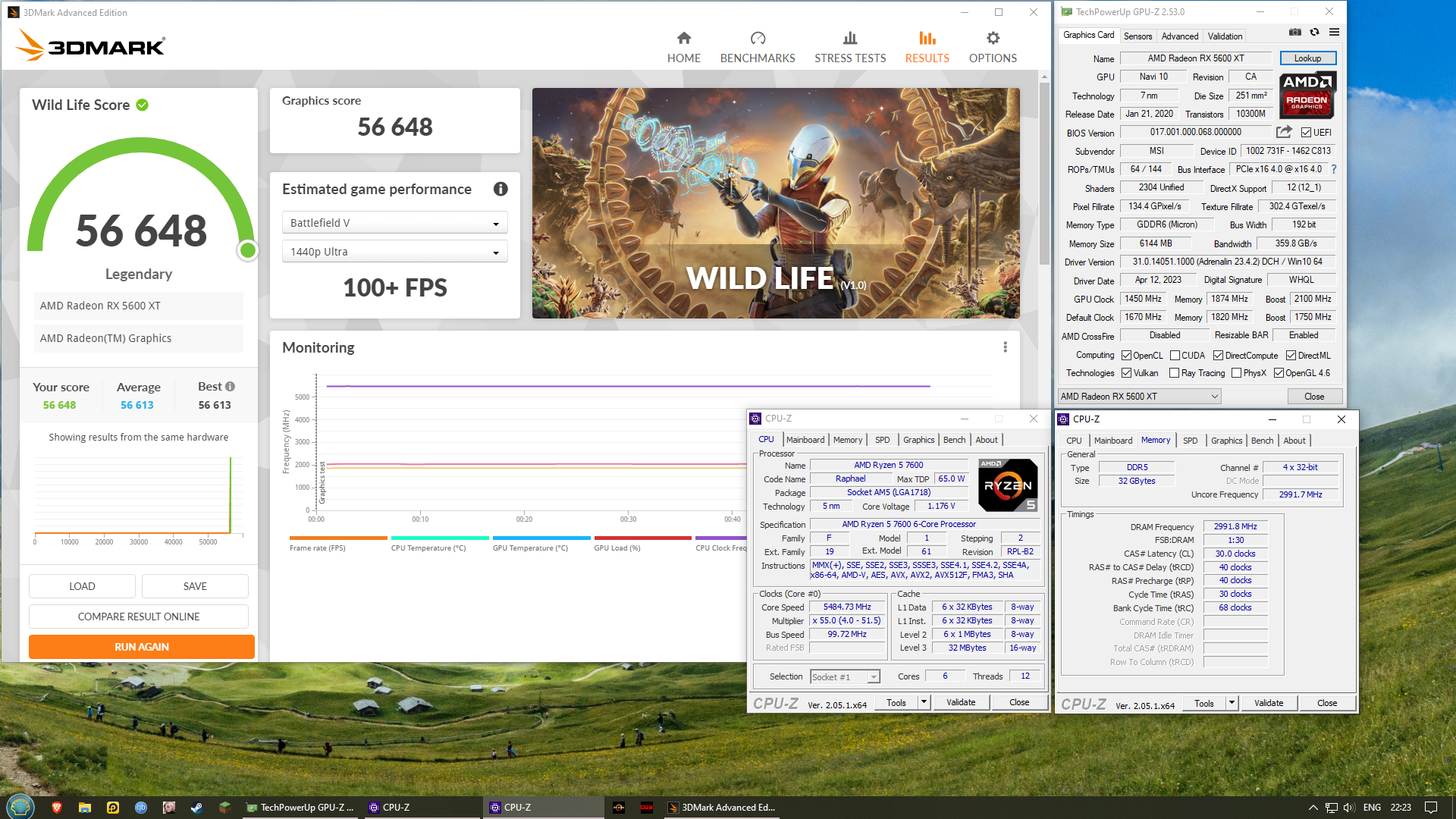Viewport: 1456px width, 819px height.
Task: Open the Monitoring three-dot menu
Action: pyautogui.click(x=1005, y=347)
